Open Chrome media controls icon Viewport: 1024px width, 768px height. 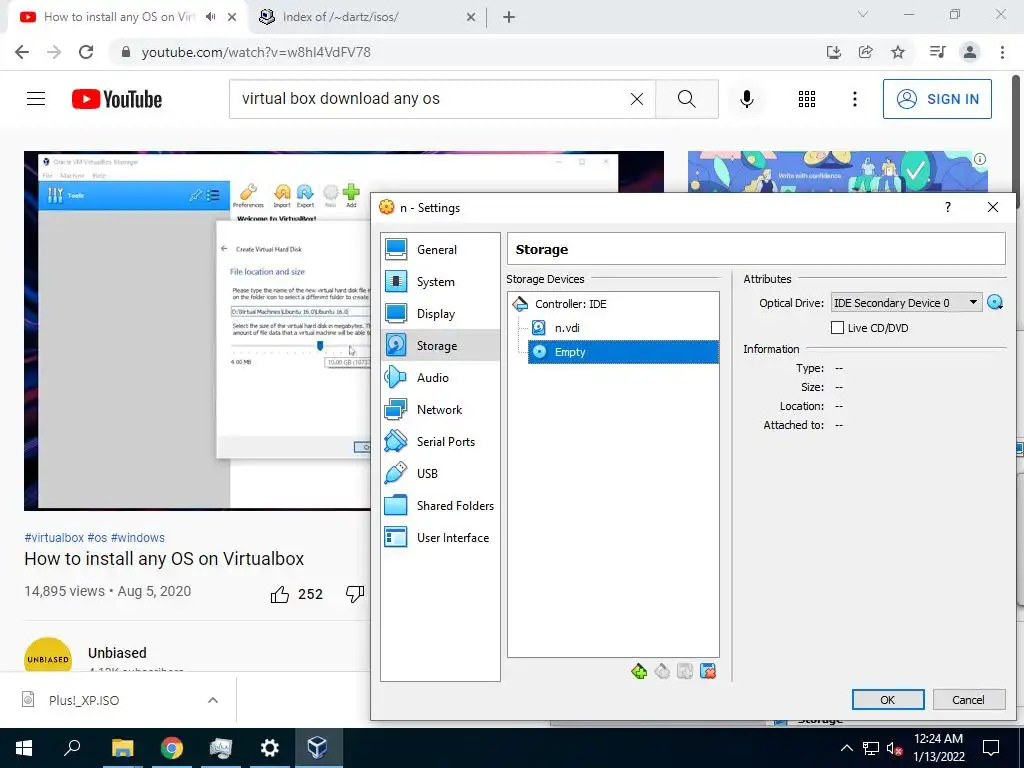coord(937,52)
